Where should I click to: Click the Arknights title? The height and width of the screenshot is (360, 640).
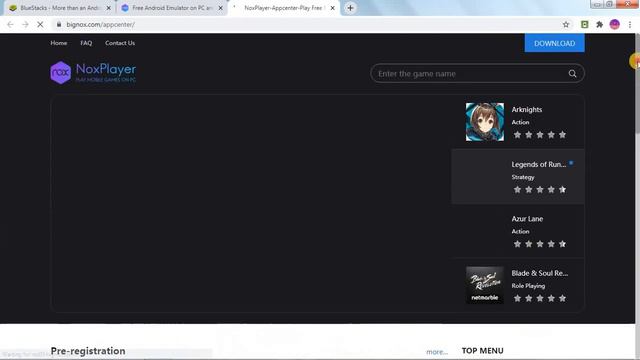click(x=527, y=110)
